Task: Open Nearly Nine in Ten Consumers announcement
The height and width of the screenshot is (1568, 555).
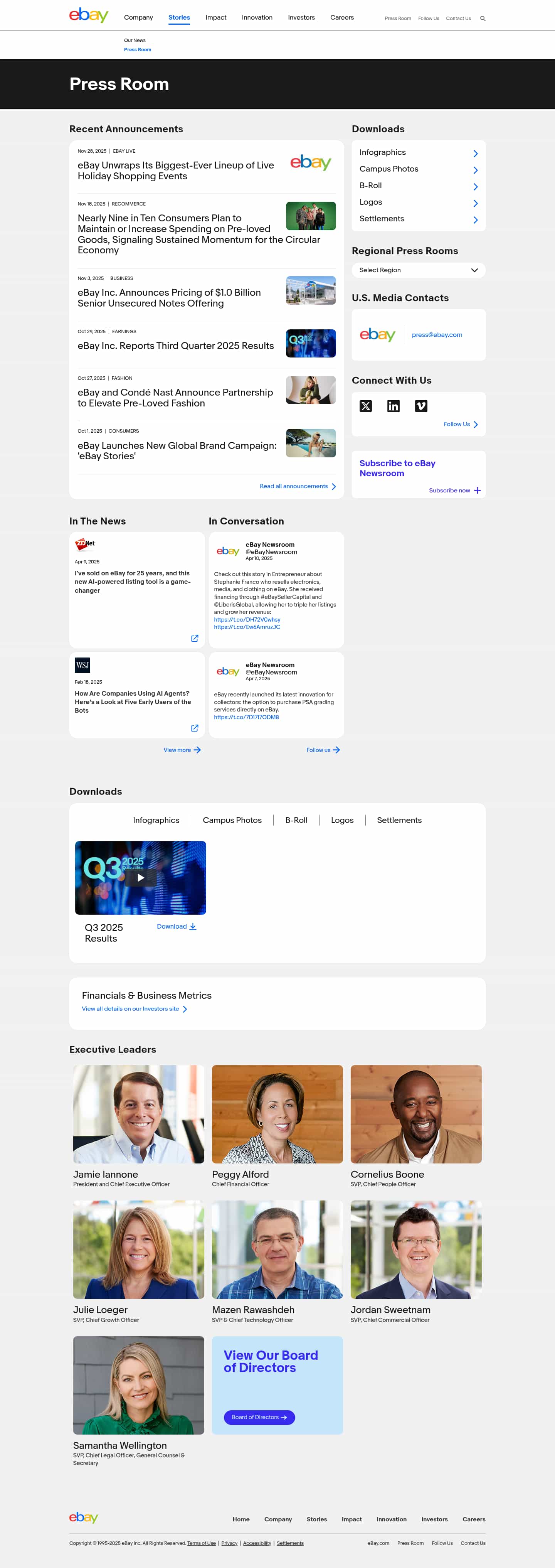Action: (x=198, y=234)
